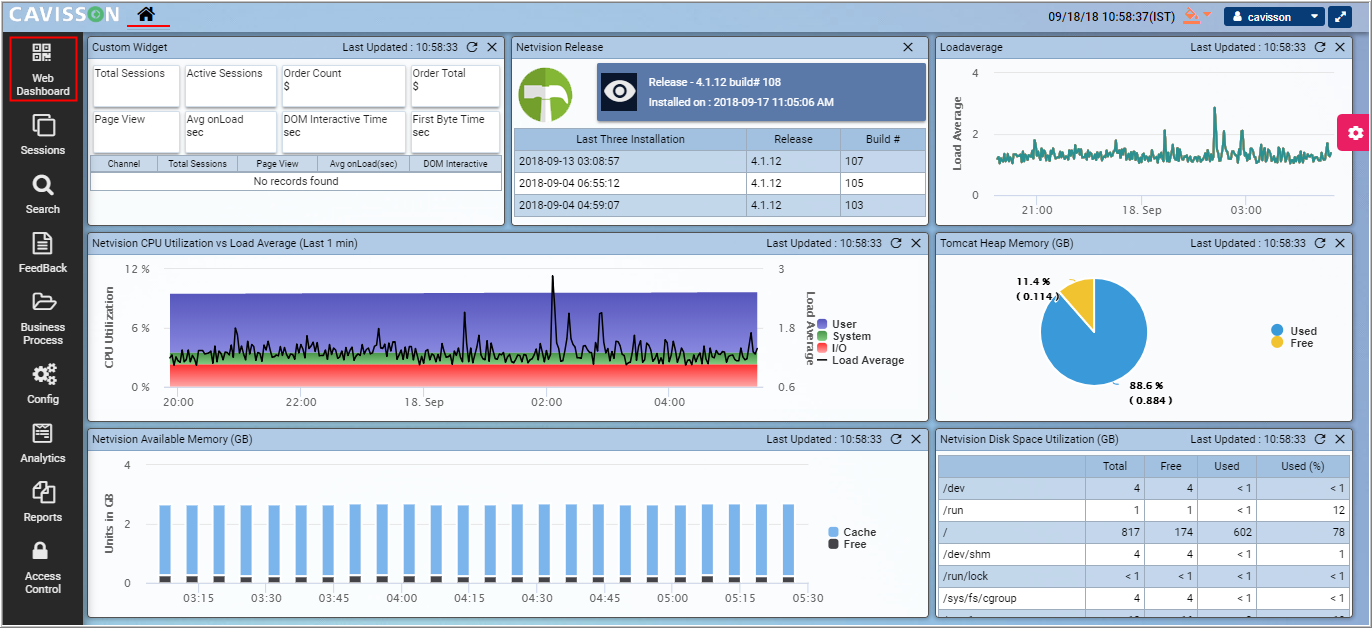This screenshot has width=1372, height=628.
Task: Open Sessions from the sidebar
Action: pyautogui.click(x=43, y=135)
